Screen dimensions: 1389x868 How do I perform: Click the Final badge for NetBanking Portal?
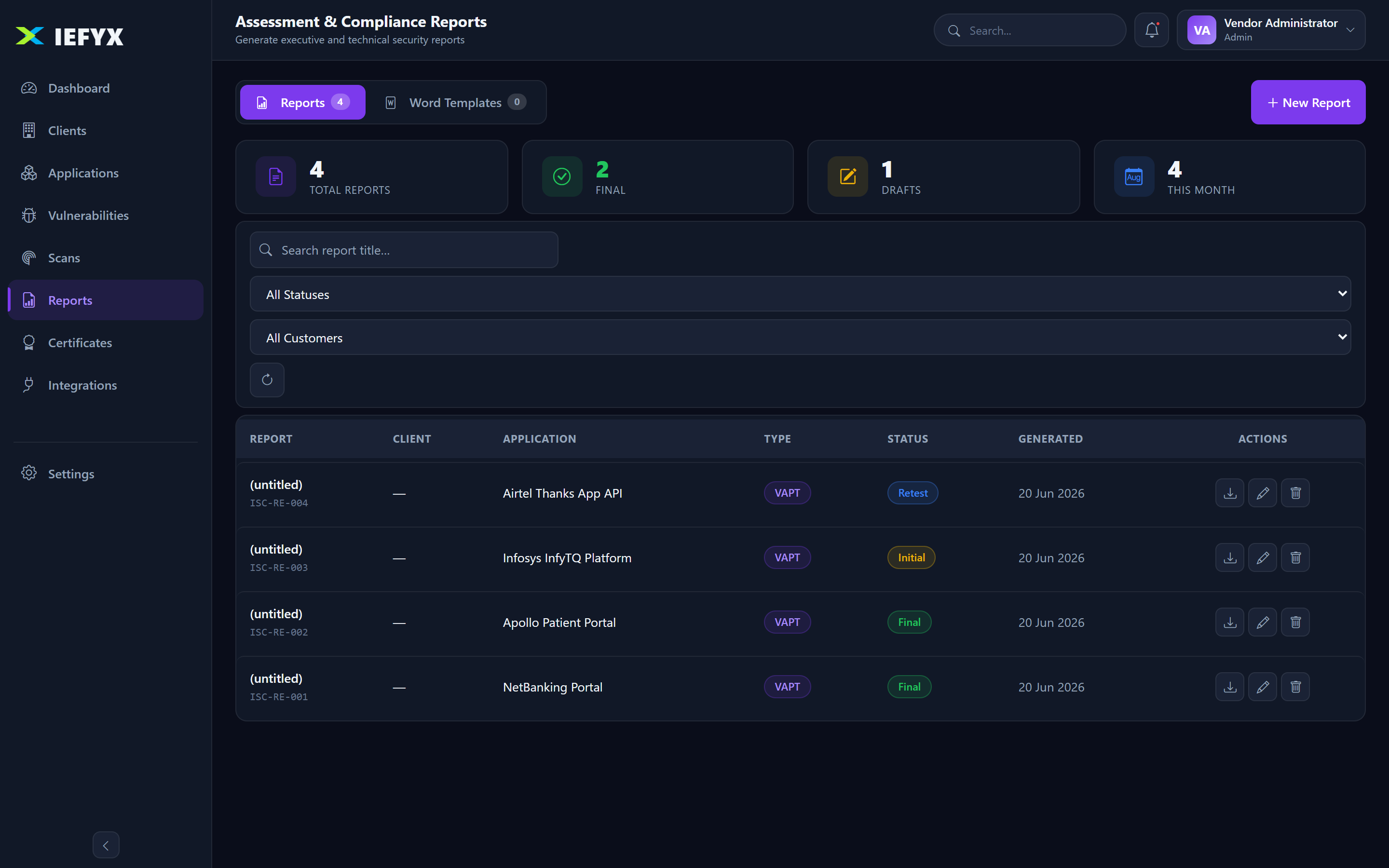click(x=909, y=687)
